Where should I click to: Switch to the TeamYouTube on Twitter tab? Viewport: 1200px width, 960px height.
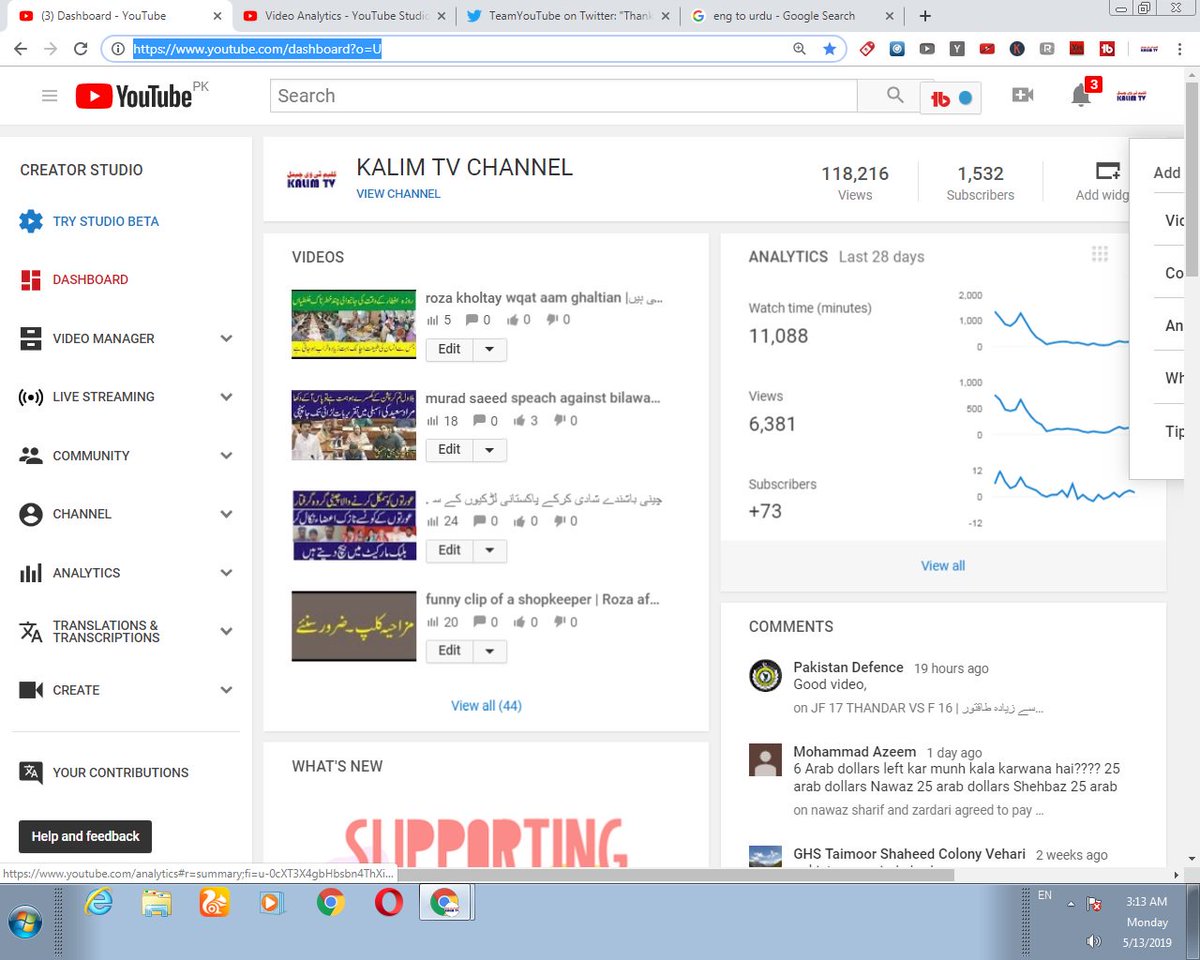click(567, 16)
